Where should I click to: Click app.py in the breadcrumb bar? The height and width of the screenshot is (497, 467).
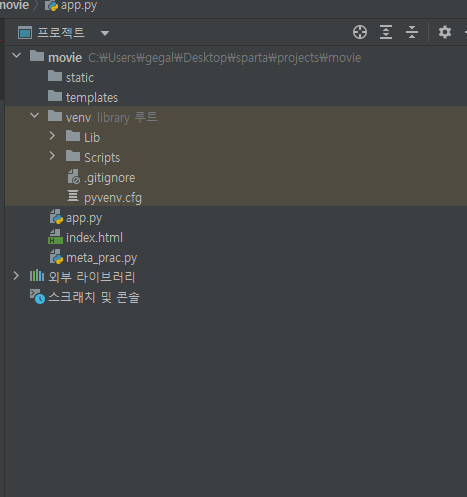tap(79, 5)
